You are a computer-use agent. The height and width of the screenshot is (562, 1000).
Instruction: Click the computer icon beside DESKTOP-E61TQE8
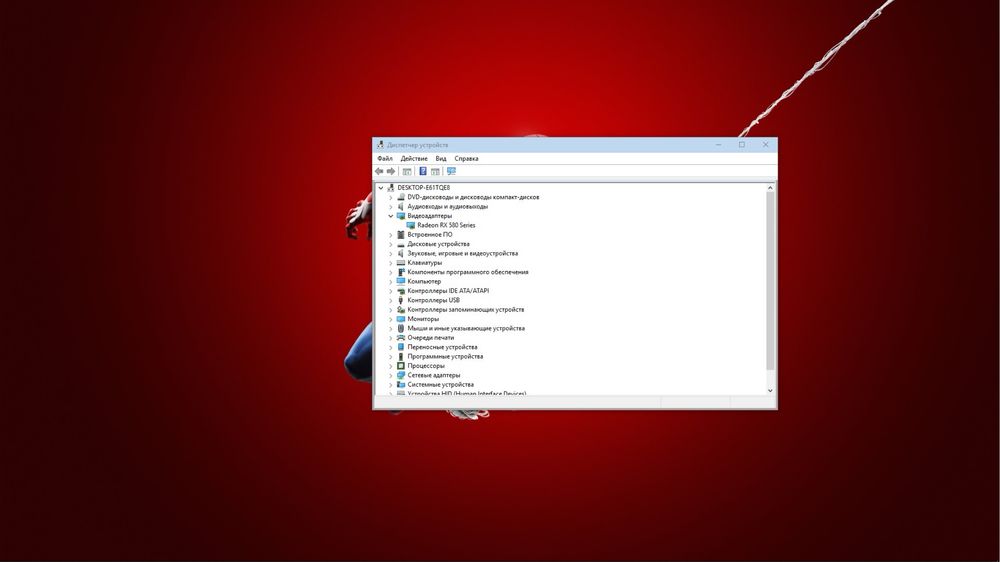click(x=390, y=188)
